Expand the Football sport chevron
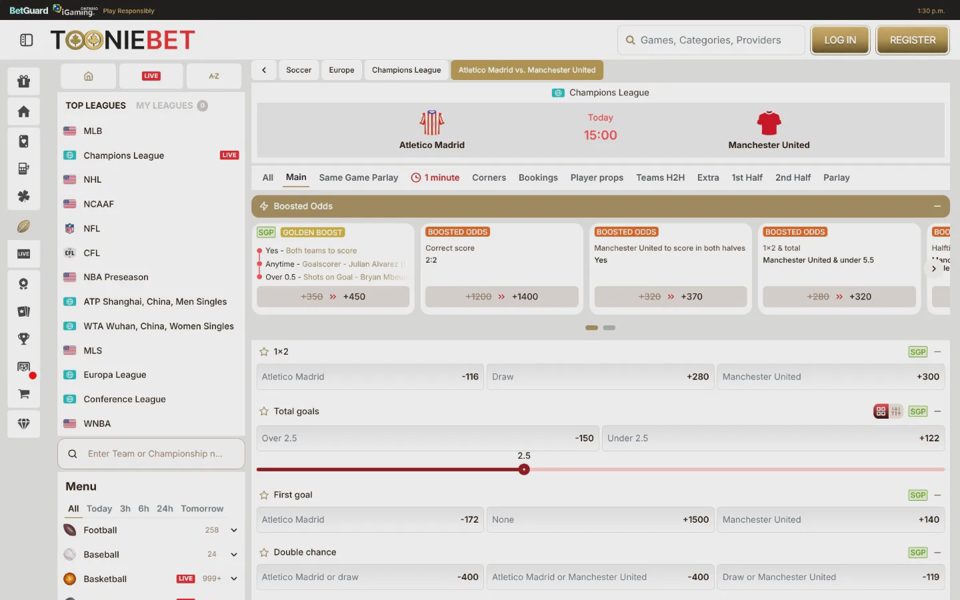This screenshot has height=600, width=960. point(234,530)
